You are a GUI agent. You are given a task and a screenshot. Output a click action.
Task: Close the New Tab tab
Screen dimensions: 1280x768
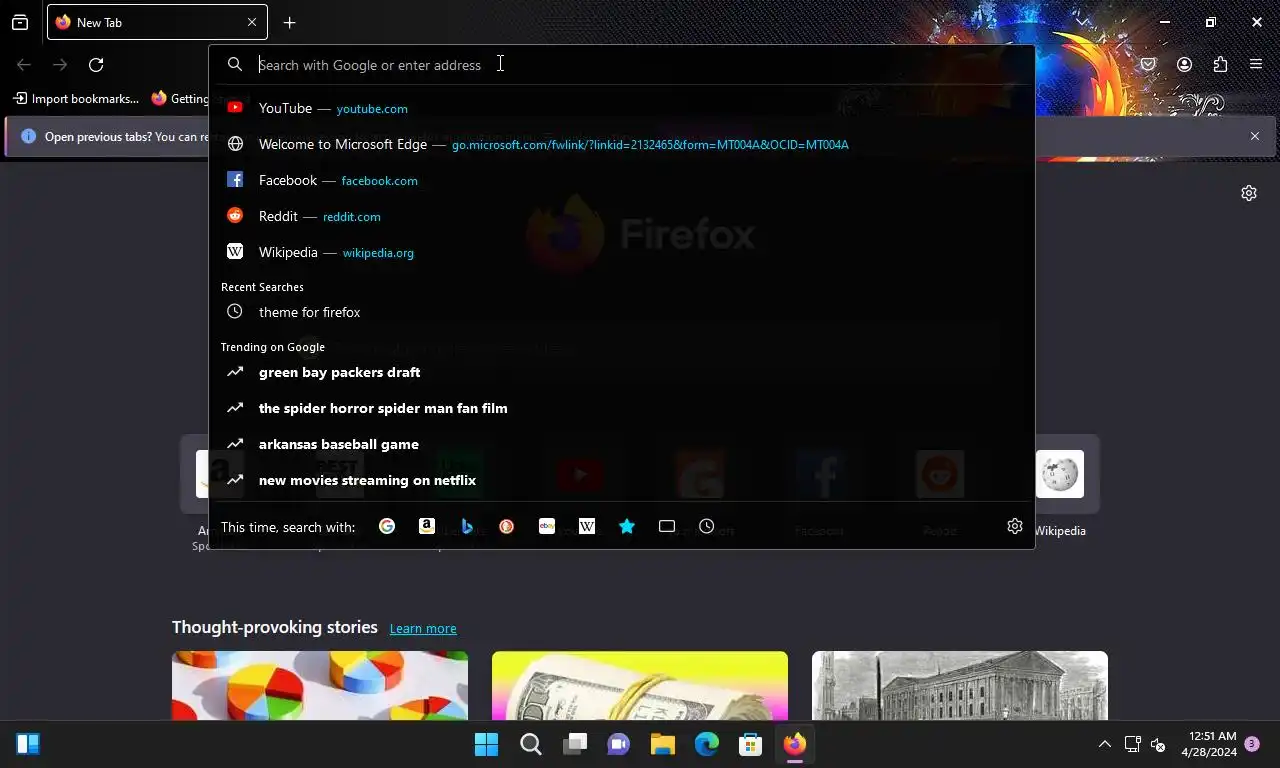tap(252, 22)
